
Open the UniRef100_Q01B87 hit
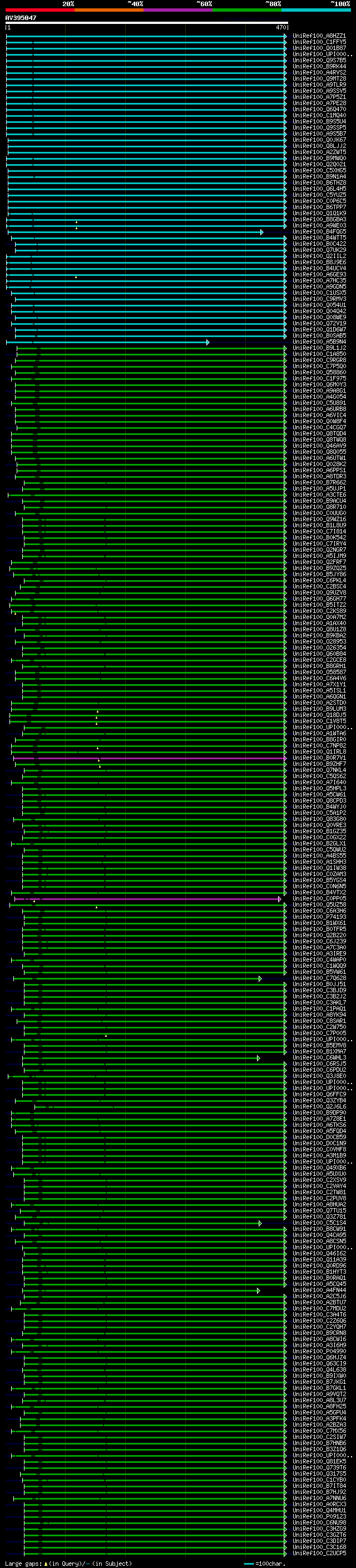tap(319, 48)
